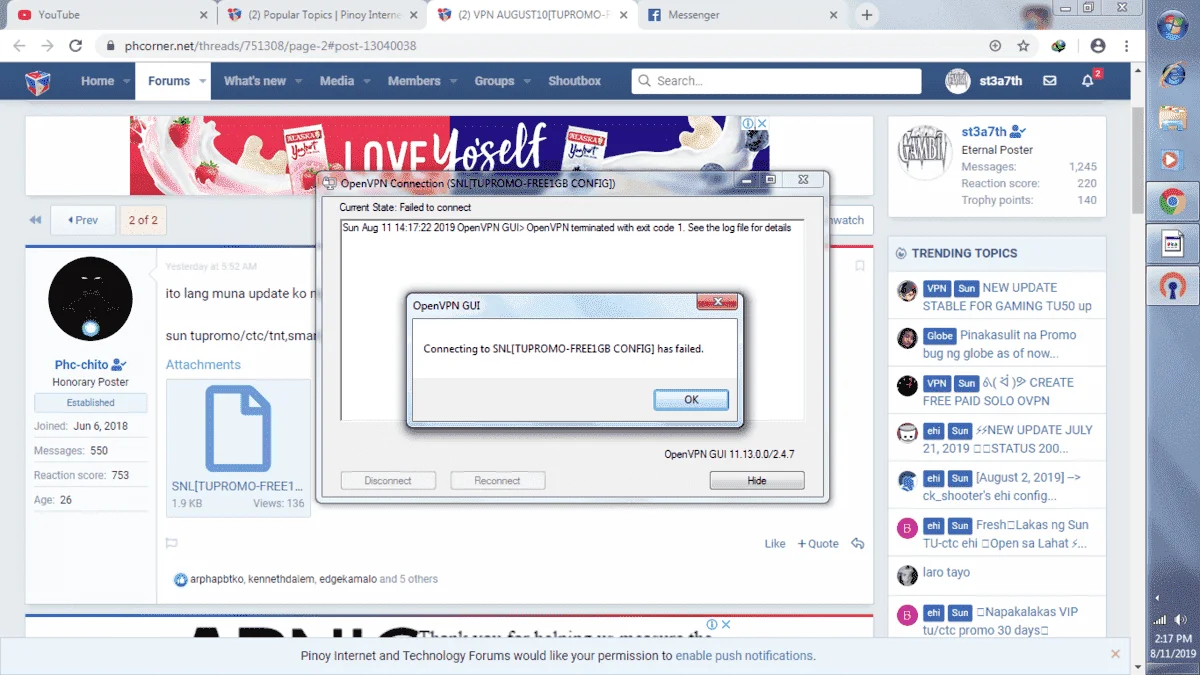Click the browser back arrow
1200x675 pixels.
tap(20, 46)
